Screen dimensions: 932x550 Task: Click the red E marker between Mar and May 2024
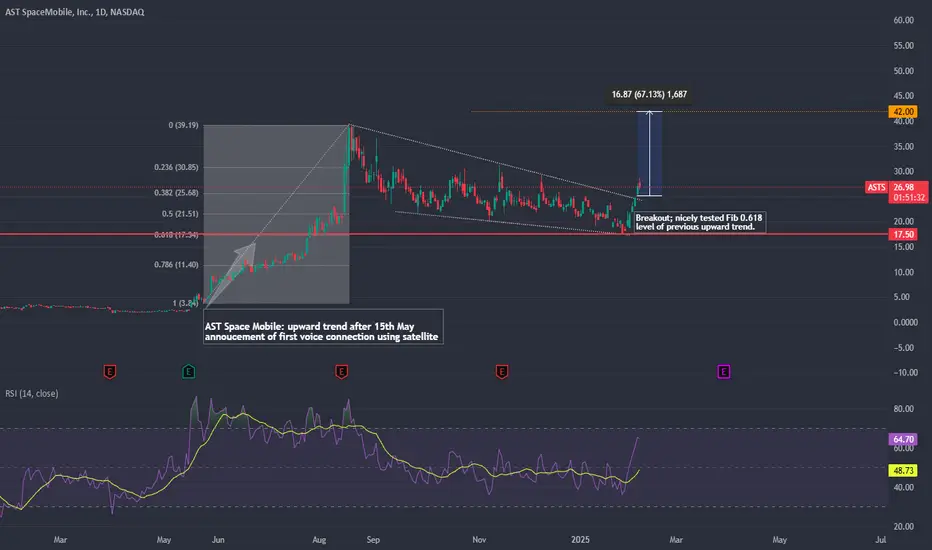(x=109, y=372)
